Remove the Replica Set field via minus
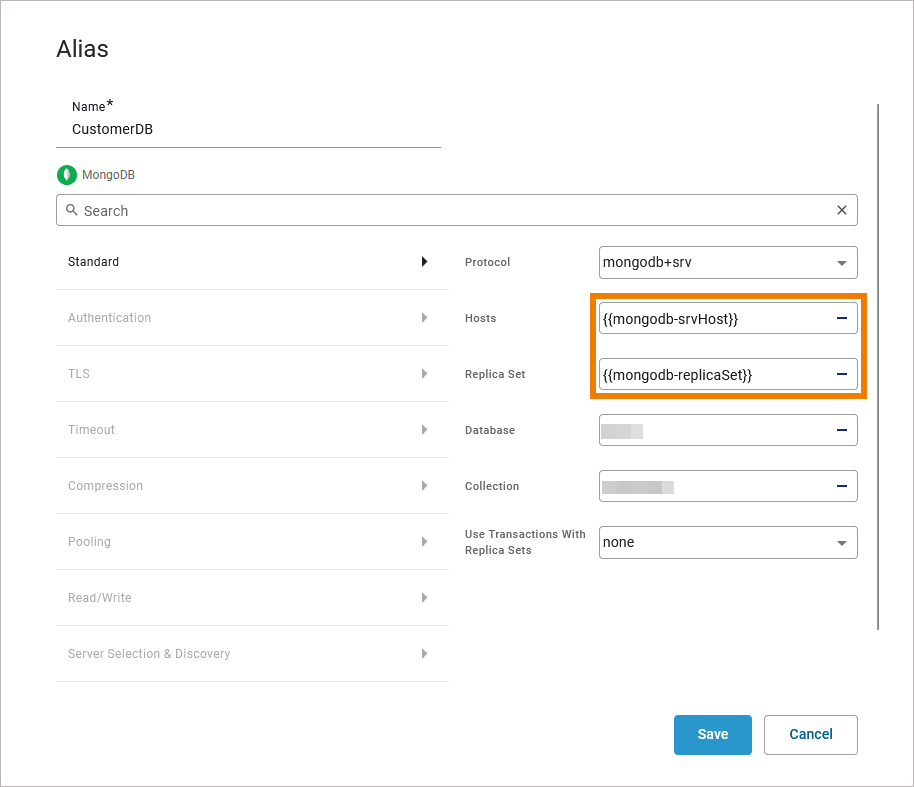The height and width of the screenshot is (787, 914). click(842, 374)
